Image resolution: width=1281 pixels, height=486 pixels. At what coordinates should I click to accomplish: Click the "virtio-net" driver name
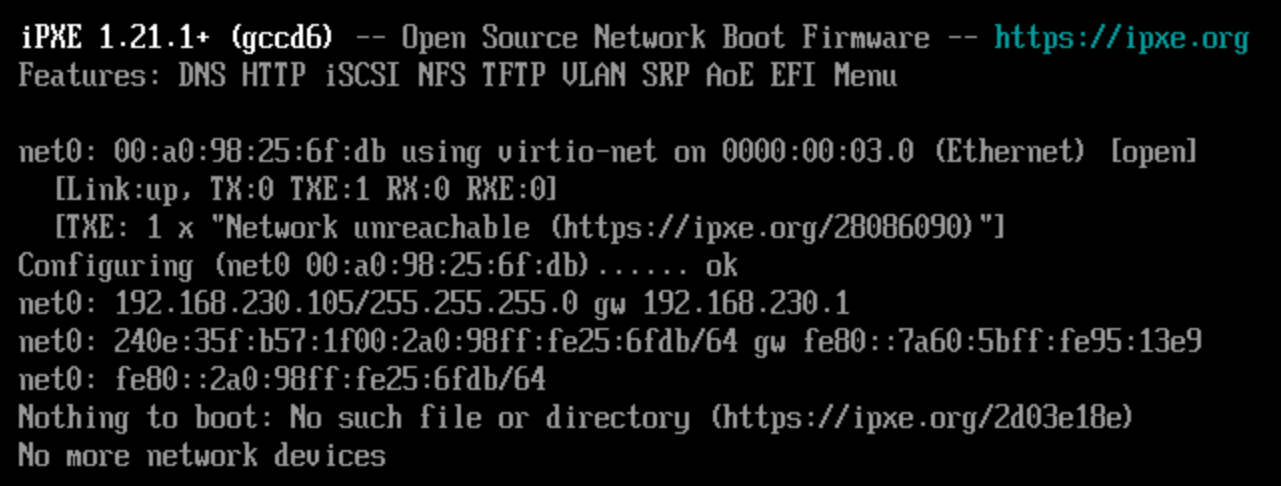(577, 152)
